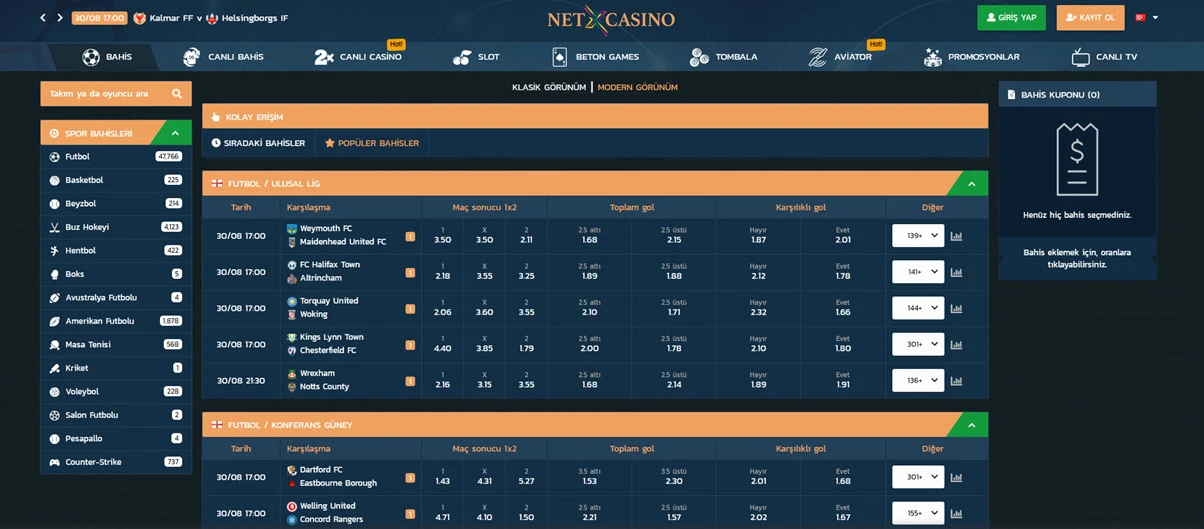Click the Kayıt Ol register button
Screen dimensions: 1204x529
[x=1090, y=18]
